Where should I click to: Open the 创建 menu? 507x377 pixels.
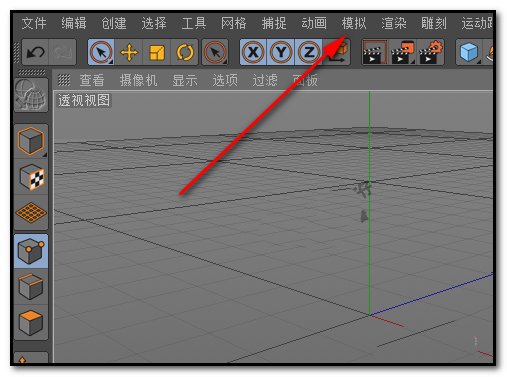pos(114,23)
